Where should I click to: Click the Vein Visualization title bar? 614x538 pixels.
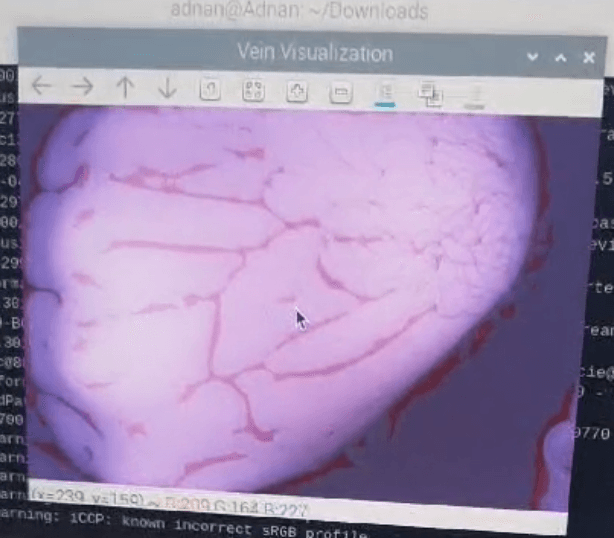click(x=311, y=52)
